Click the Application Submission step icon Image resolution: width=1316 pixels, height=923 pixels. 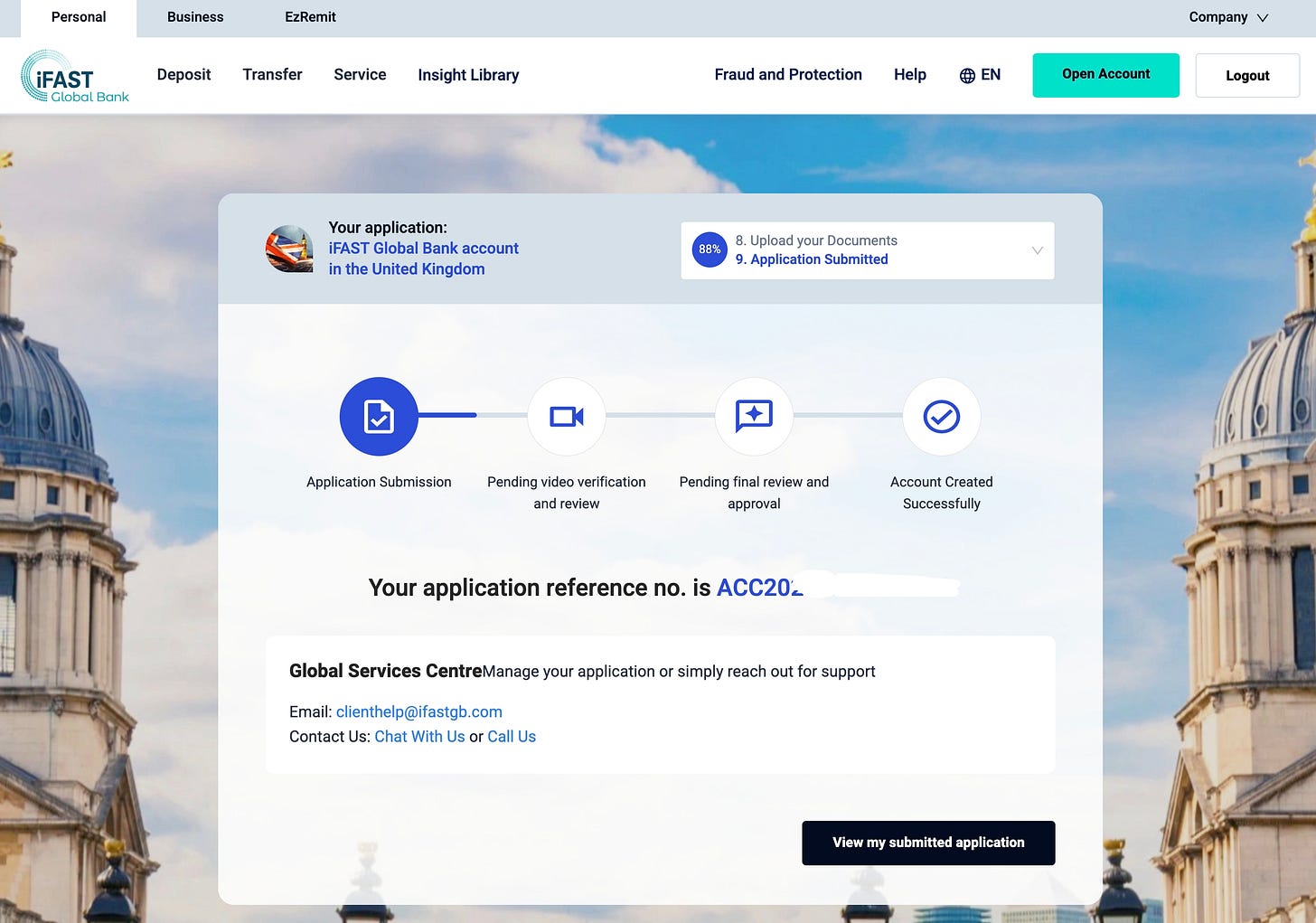379,417
